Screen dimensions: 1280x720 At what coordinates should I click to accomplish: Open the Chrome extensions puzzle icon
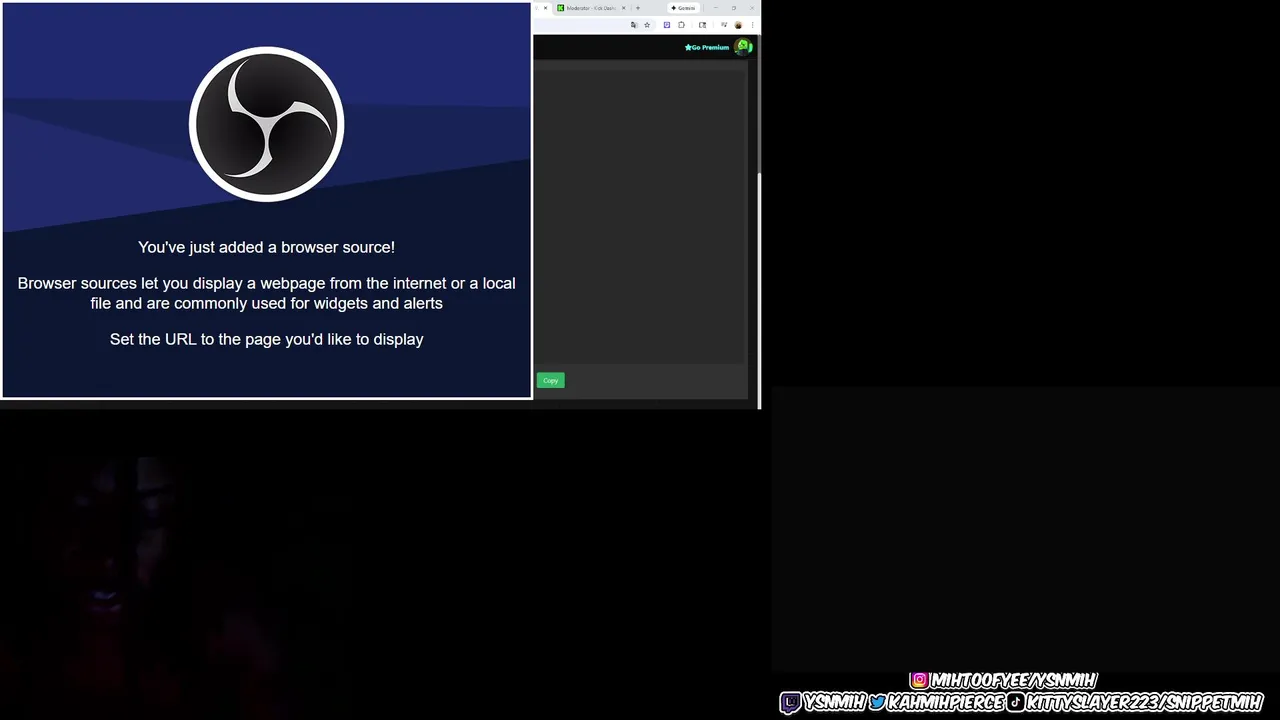point(681,25)
